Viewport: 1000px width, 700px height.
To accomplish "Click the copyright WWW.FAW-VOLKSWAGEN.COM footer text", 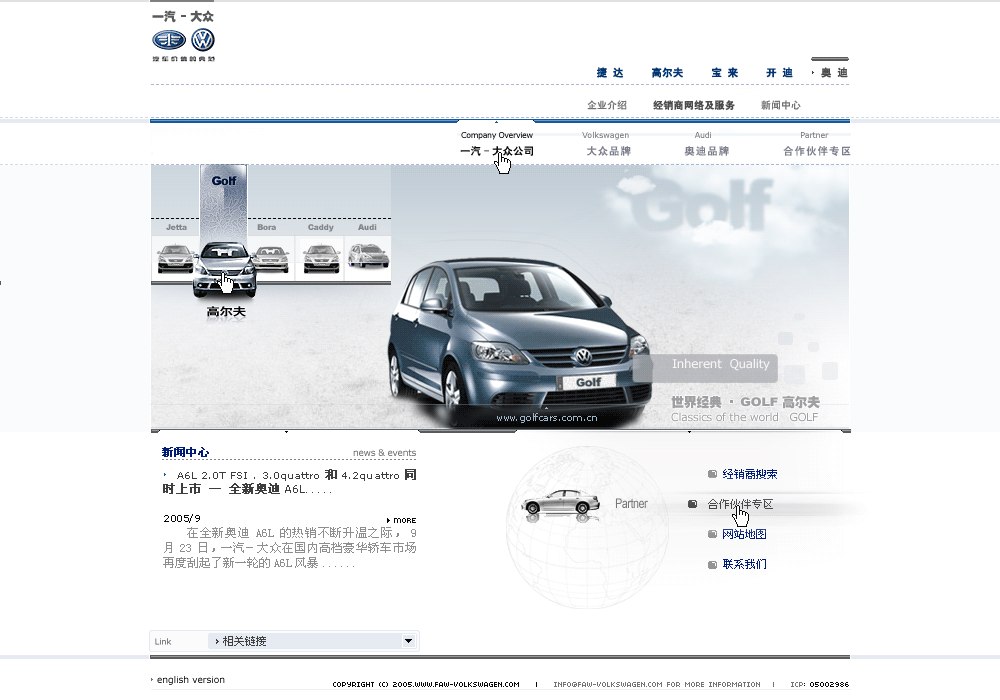I will [x=425, y=685].
